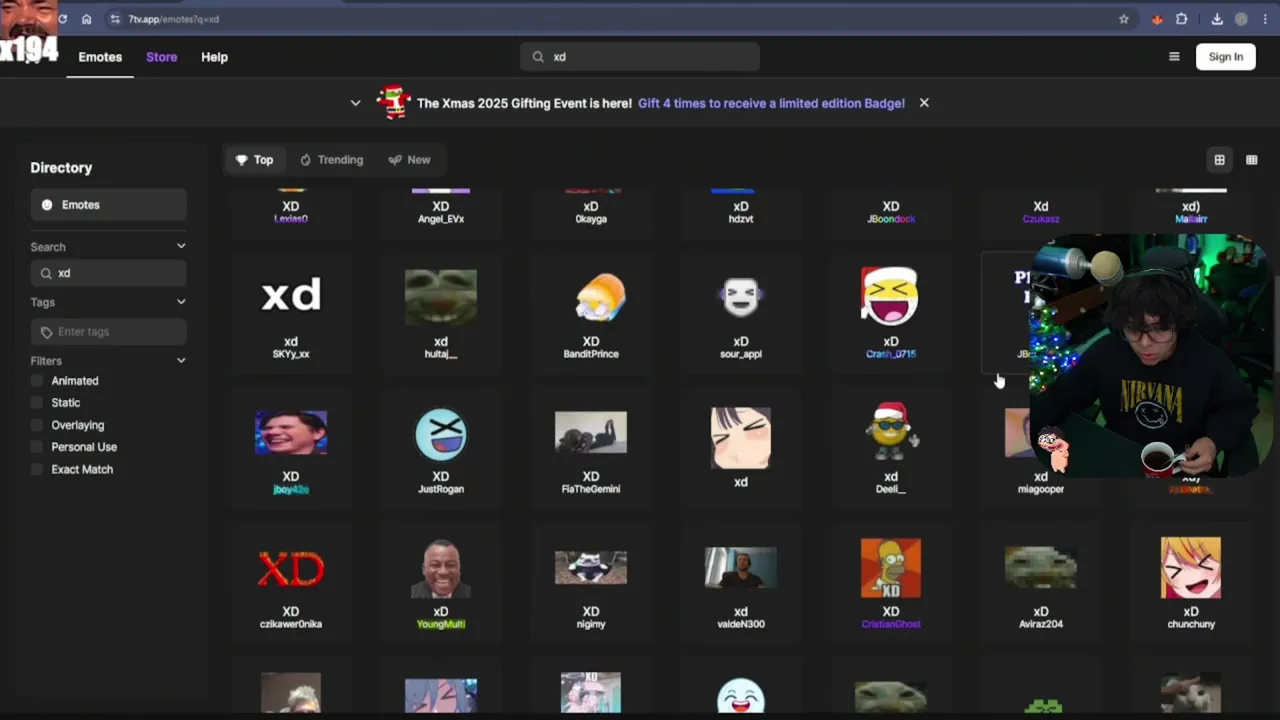The height and width of the screenshot is (720, 1280).
Task: Open the Emotes navigation tab
Action: tap(100, 57)
